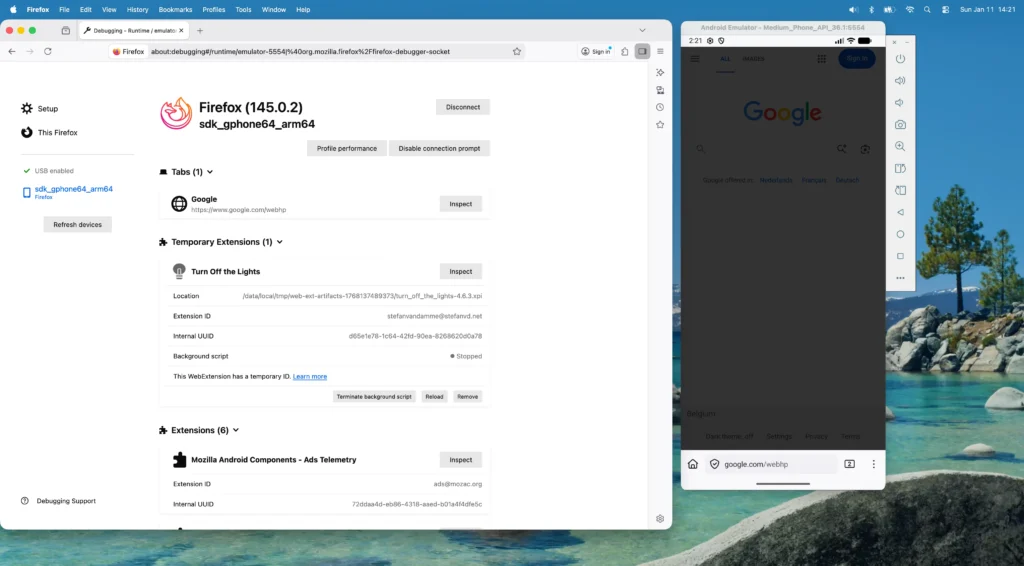This screenshot has height=566, width=1024.
Task: Open the Tools menu in menu bar
Action: tap(244, 10)
